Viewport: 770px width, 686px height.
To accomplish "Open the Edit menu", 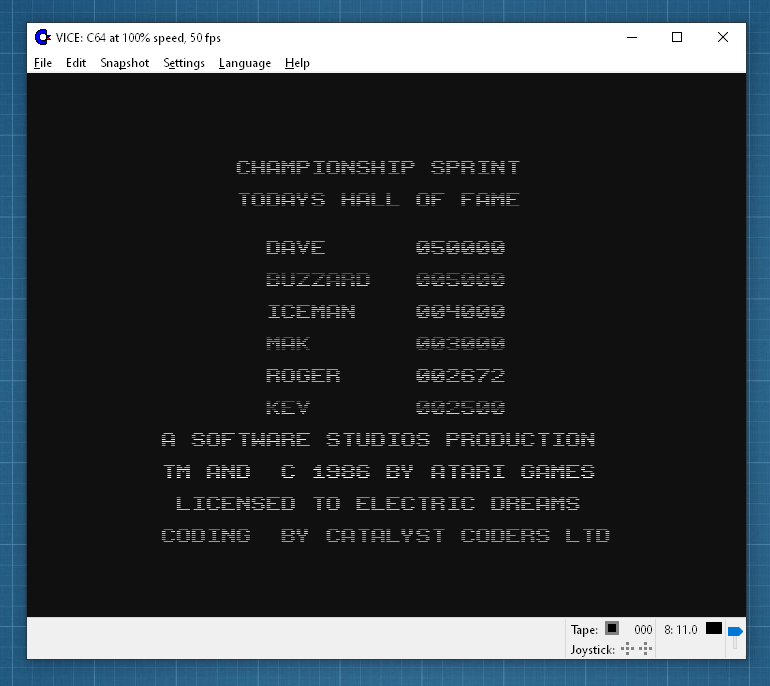I will pos(76,63).
